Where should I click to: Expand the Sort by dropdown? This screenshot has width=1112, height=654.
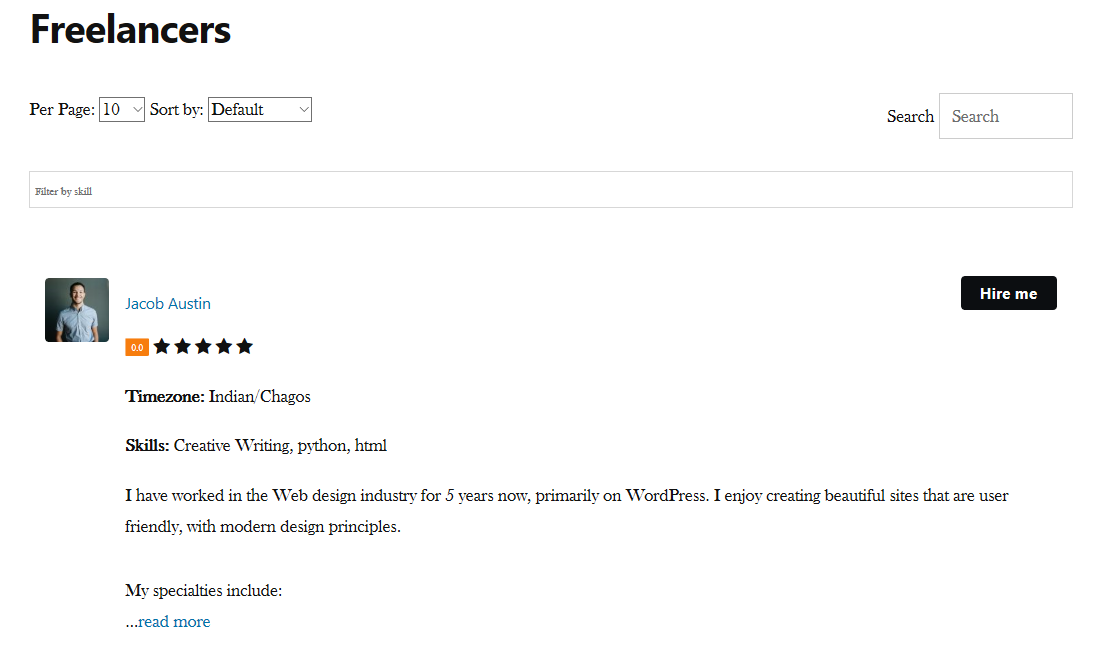coord(260,110)
